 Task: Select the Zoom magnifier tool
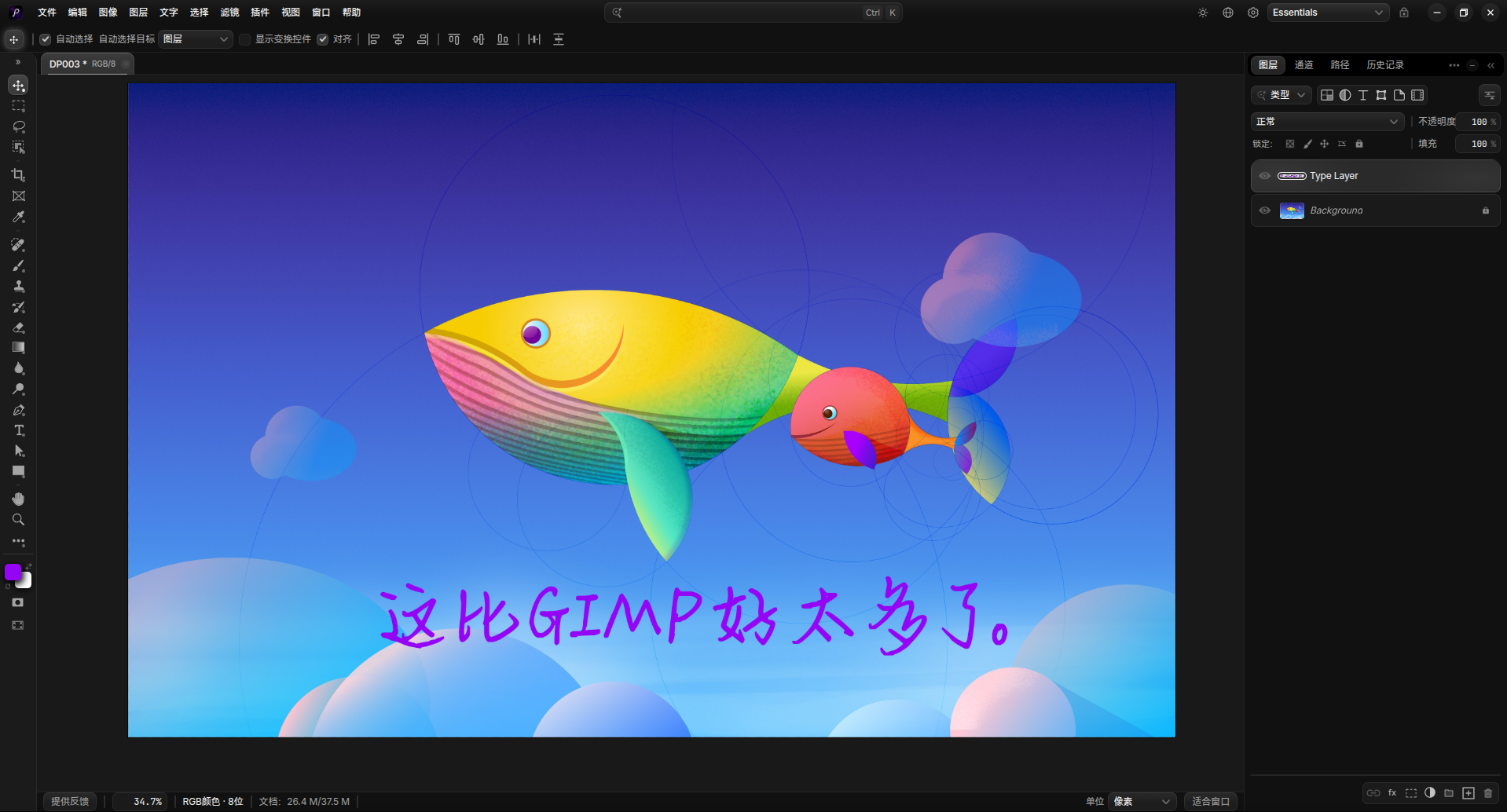click(x=18, y=520)
